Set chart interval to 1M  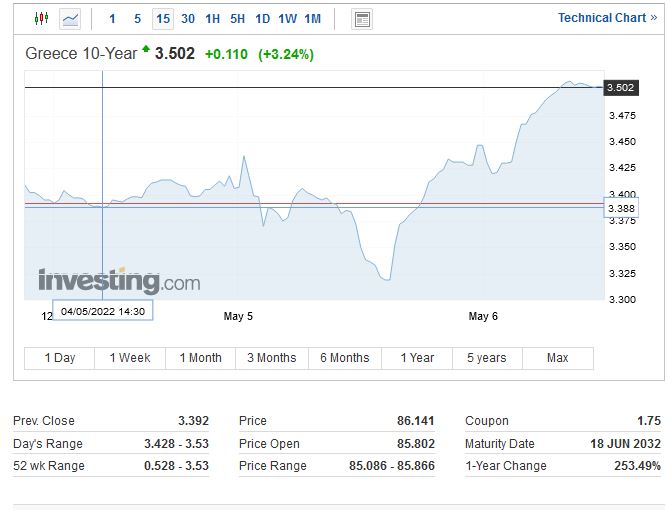pos(313,19)
